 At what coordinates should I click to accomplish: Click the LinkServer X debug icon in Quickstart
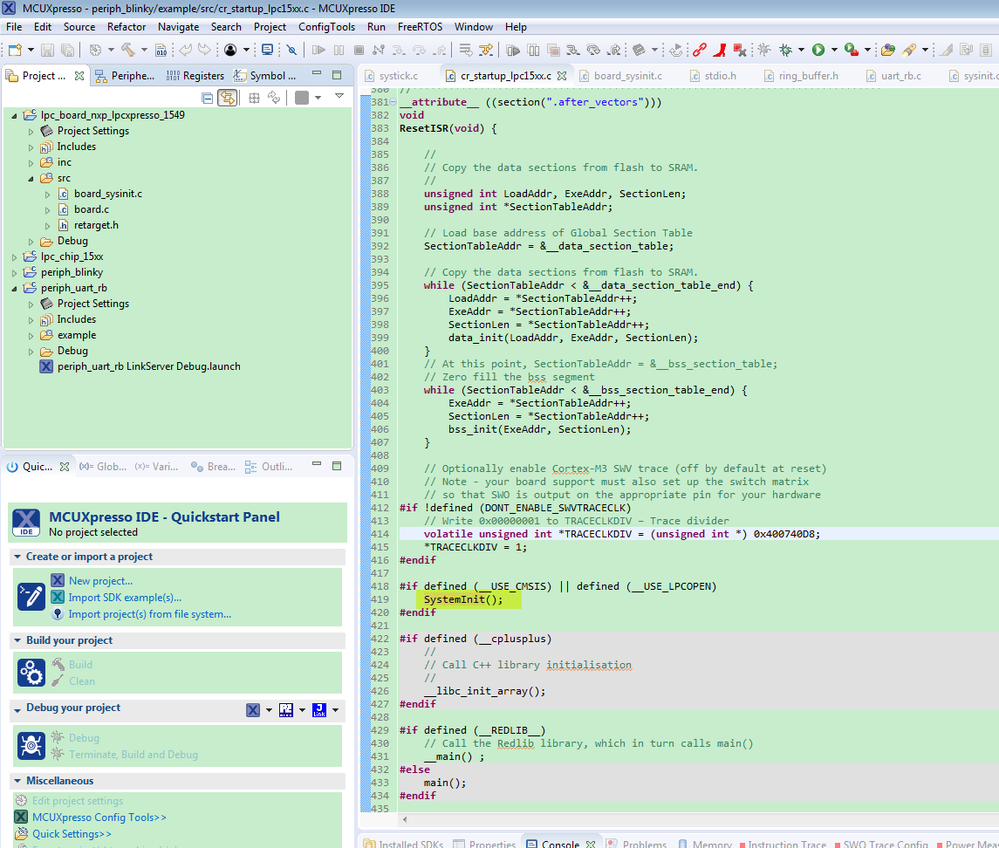(253, 710)
